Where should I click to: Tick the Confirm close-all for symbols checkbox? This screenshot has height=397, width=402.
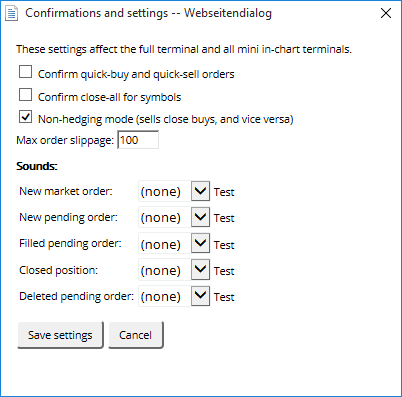pyautogui.click(x=25, y=95)
